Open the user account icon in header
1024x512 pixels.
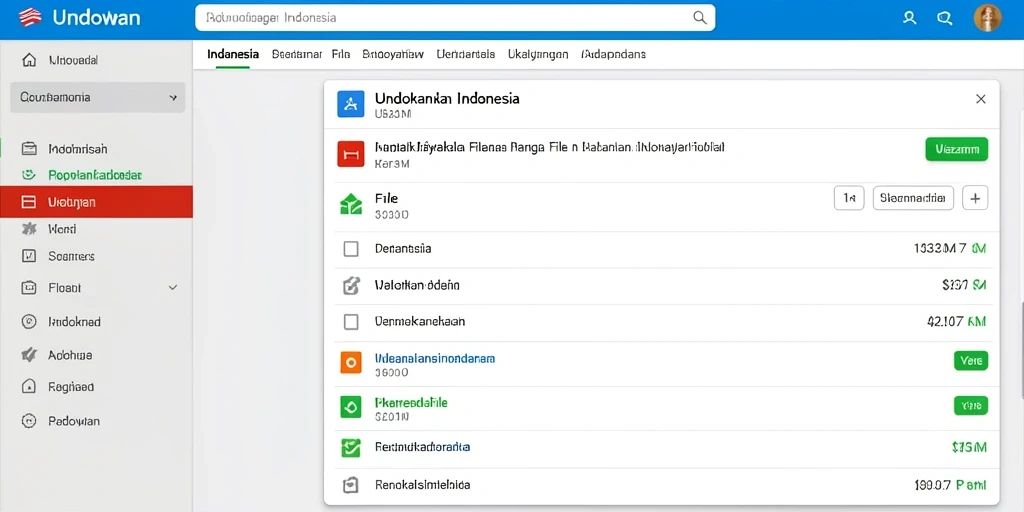(909, 18)
